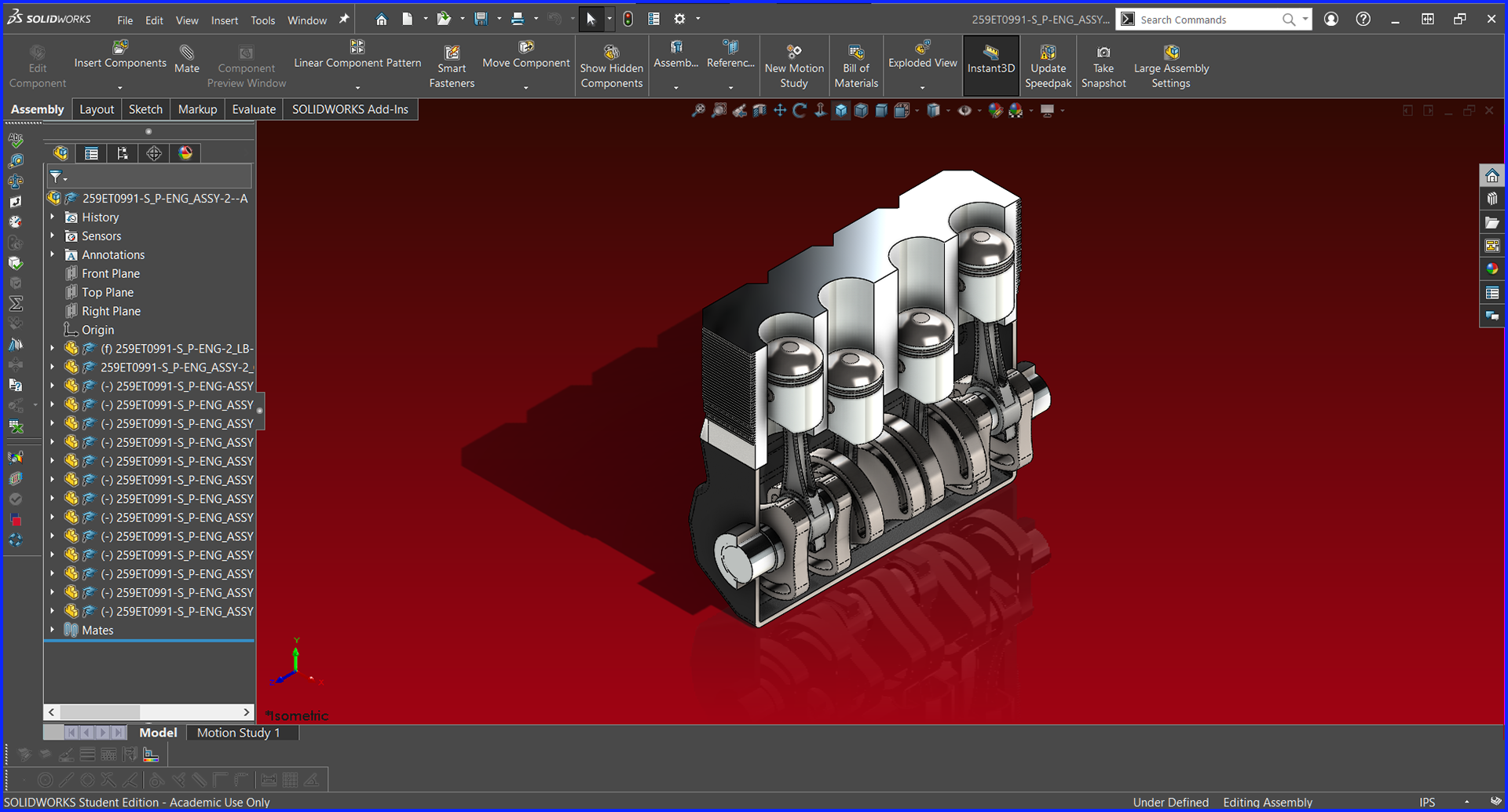The height and width of the screenshot is (812, 1508).
Task: Open PropertyManager tab icon
Action: coord(91,153)
